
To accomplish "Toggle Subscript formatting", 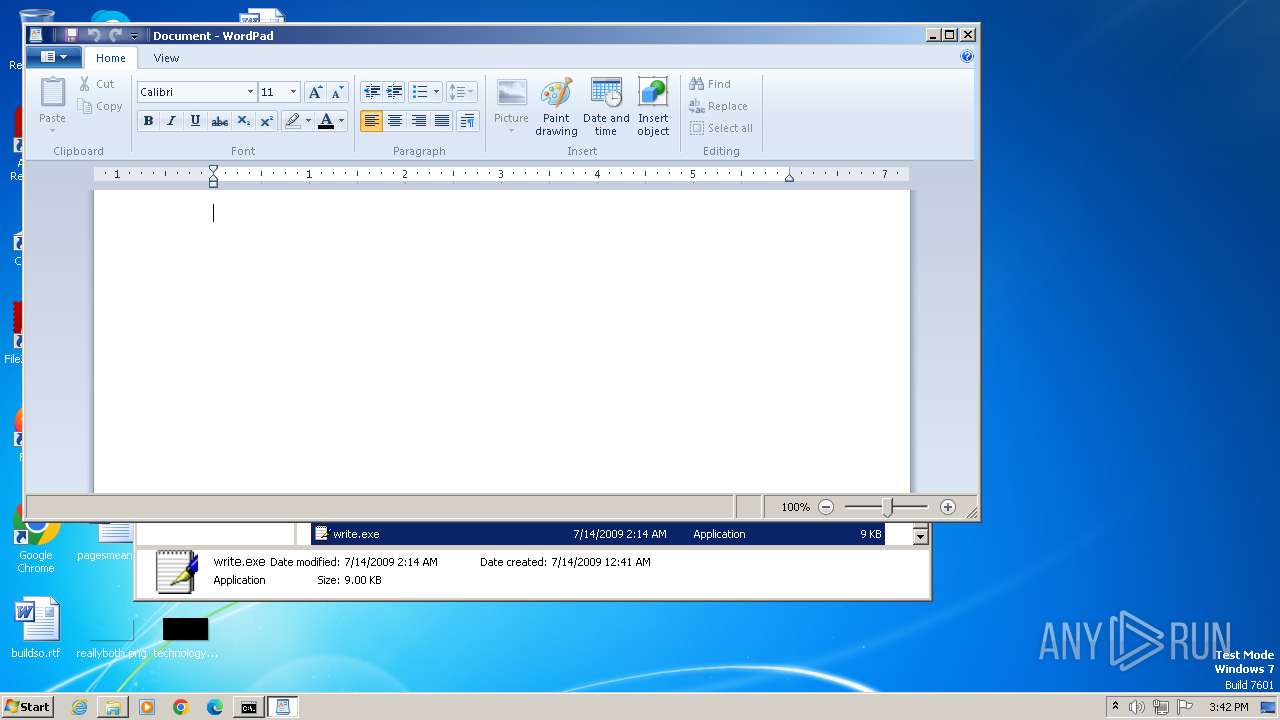I will [243, 121].
